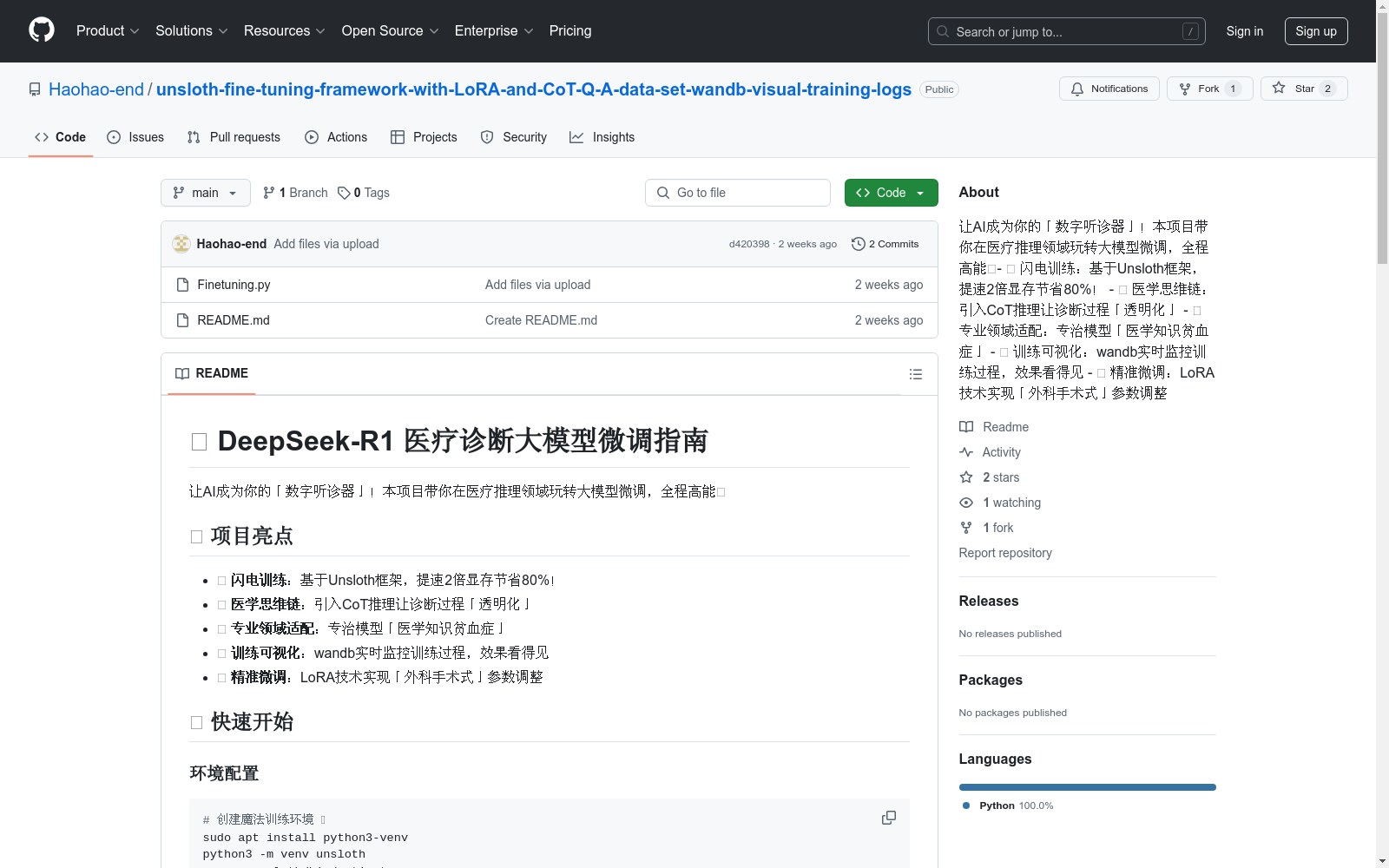Open the main branch selector dropdown
This screenshot has width=1389, height=868.
click(x=206, y=193)
